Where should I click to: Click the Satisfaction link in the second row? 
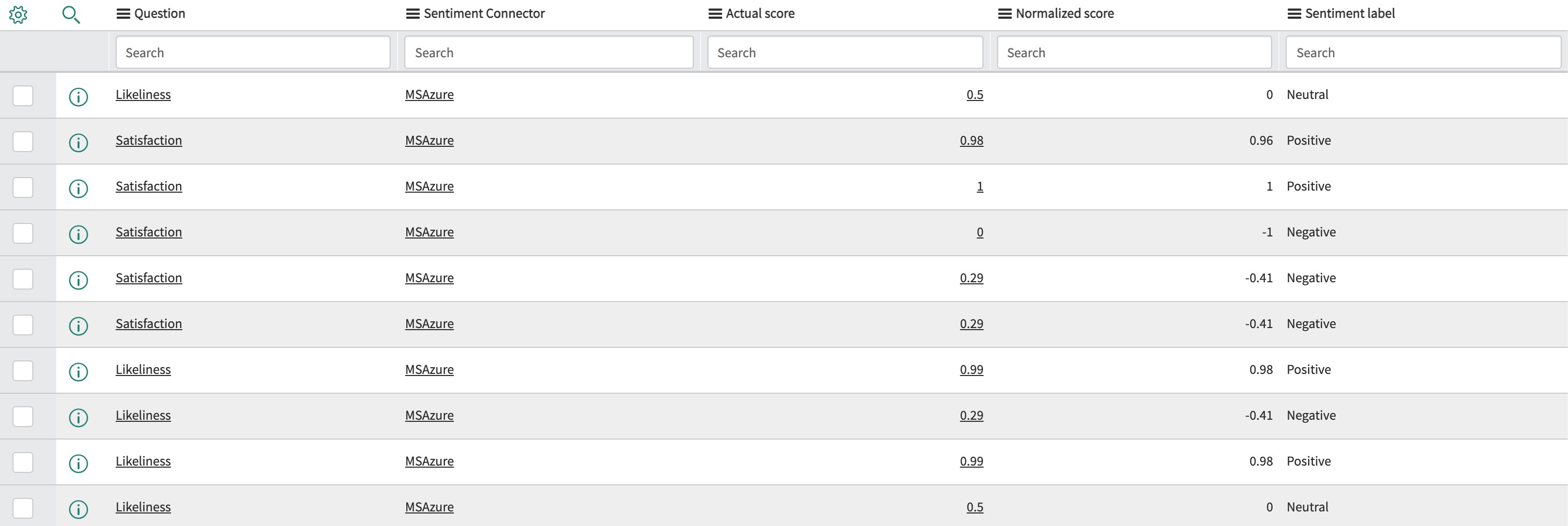click(x=148, y=140)
